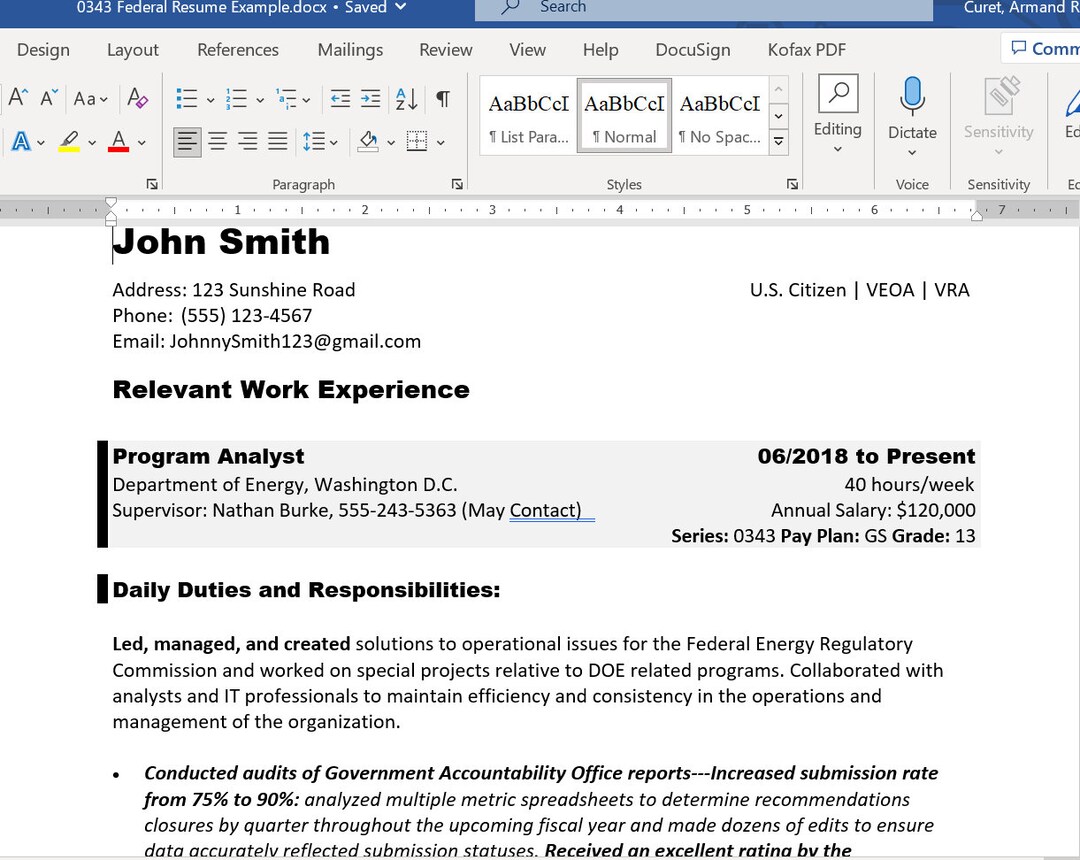
Task: Select the Dictate microphone icon
Action: 911,96
